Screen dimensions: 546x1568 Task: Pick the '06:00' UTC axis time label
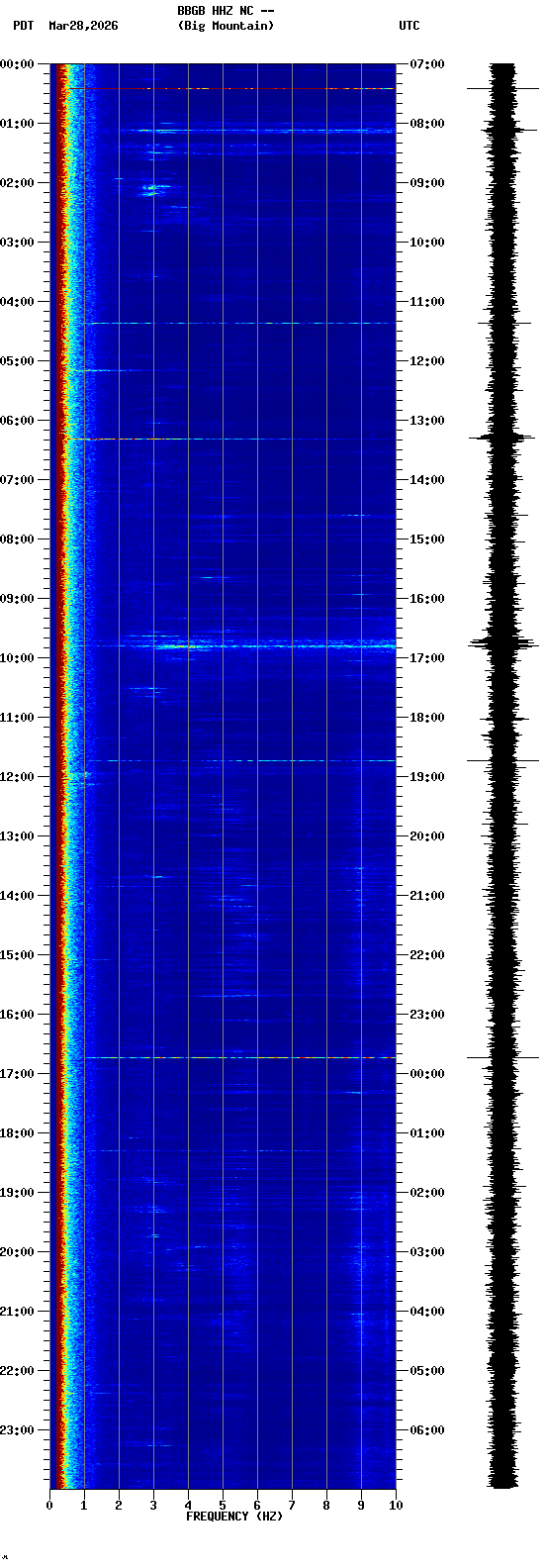[x=426, y=1430]
